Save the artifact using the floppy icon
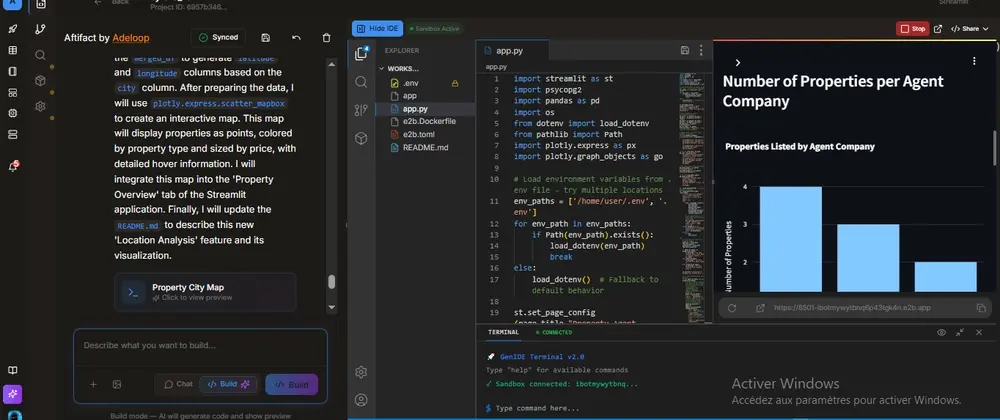Viewport: 1000px width, 420px height. click(266, 38)
